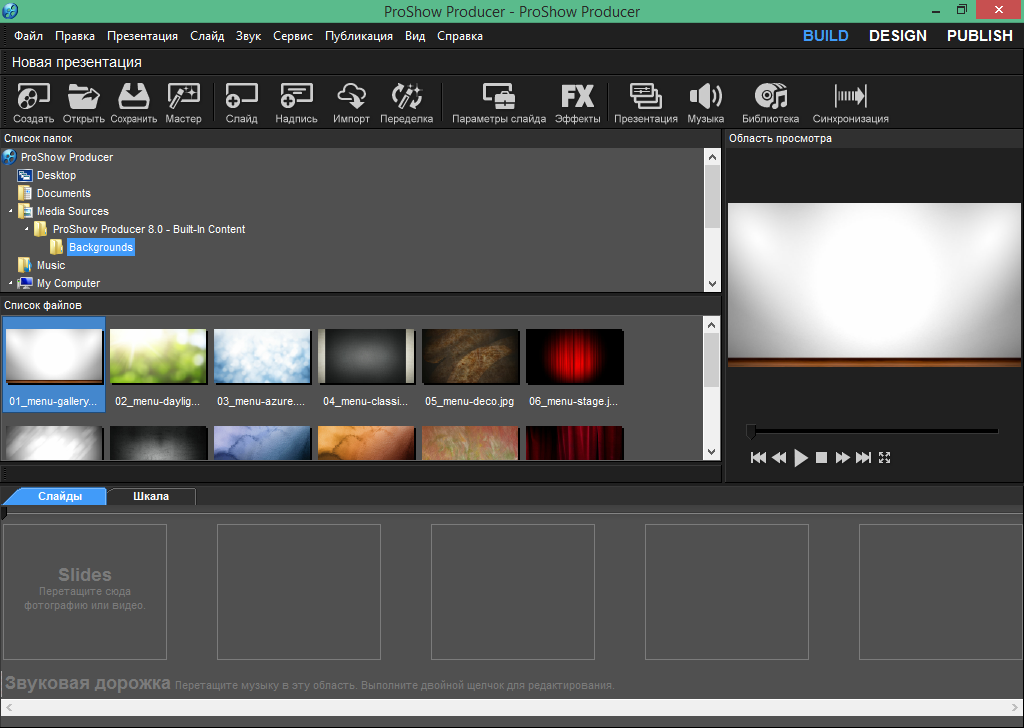
Task: Open the Слайд menu
Action: tap(207, 36)
